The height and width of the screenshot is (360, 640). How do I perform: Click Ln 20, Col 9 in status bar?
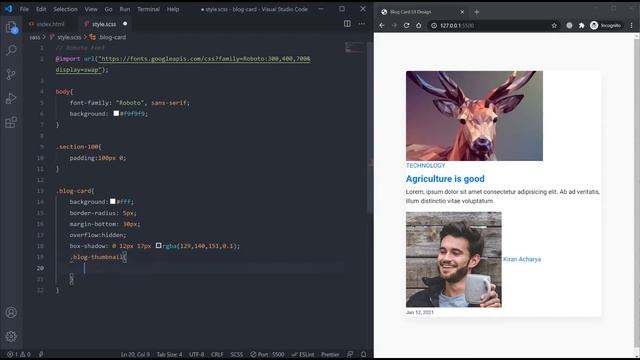pyautogui.click(x=135, y=354)
